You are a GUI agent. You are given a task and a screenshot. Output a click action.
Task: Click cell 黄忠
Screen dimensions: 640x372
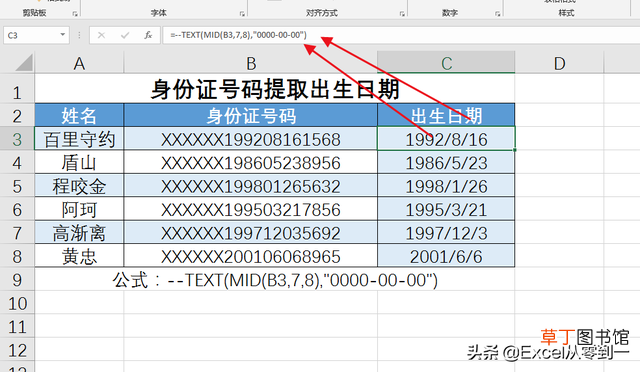click(x=79, y=256)
